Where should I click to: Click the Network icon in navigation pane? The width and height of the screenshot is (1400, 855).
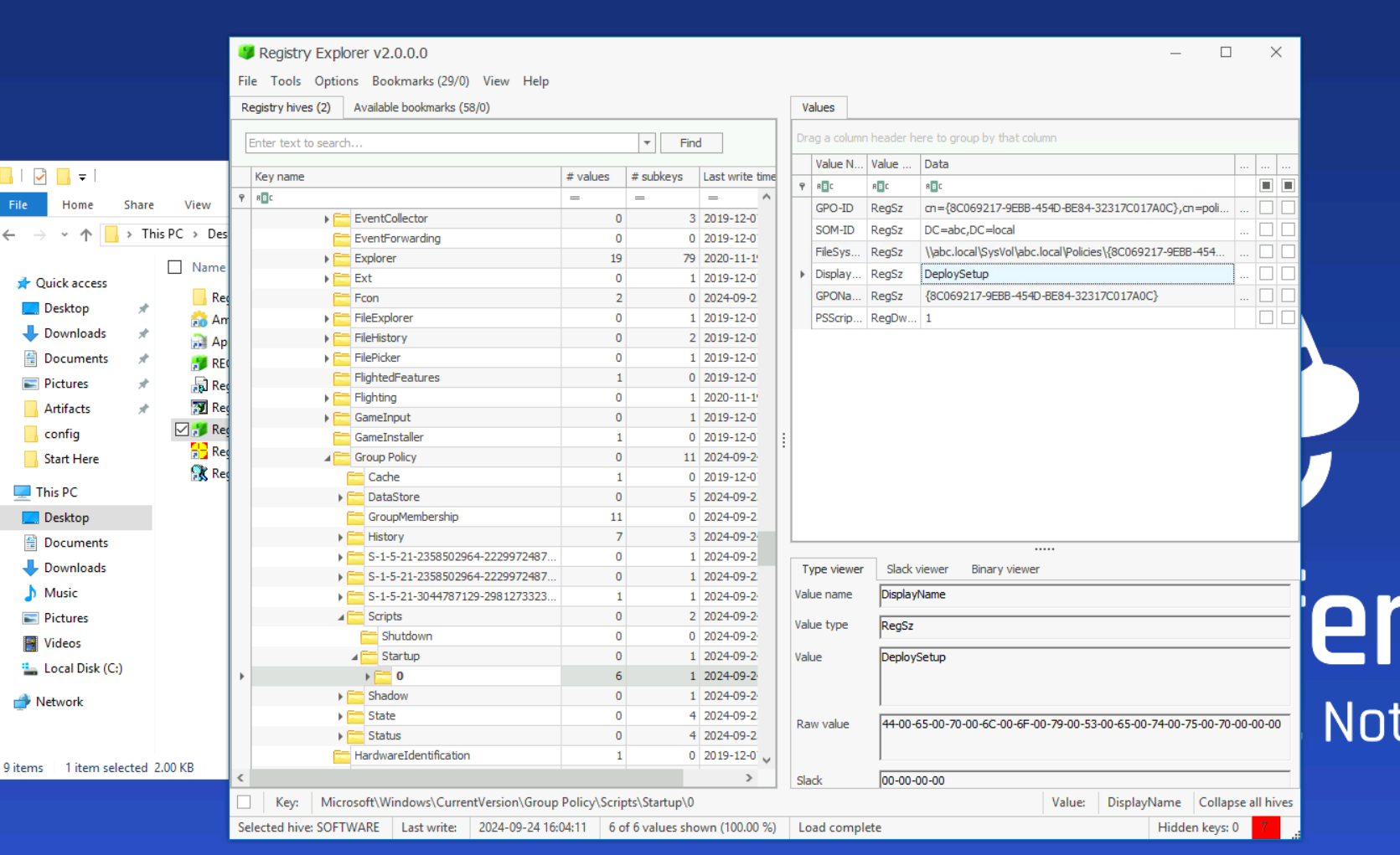pyautogui.click(x=23, y=702)
